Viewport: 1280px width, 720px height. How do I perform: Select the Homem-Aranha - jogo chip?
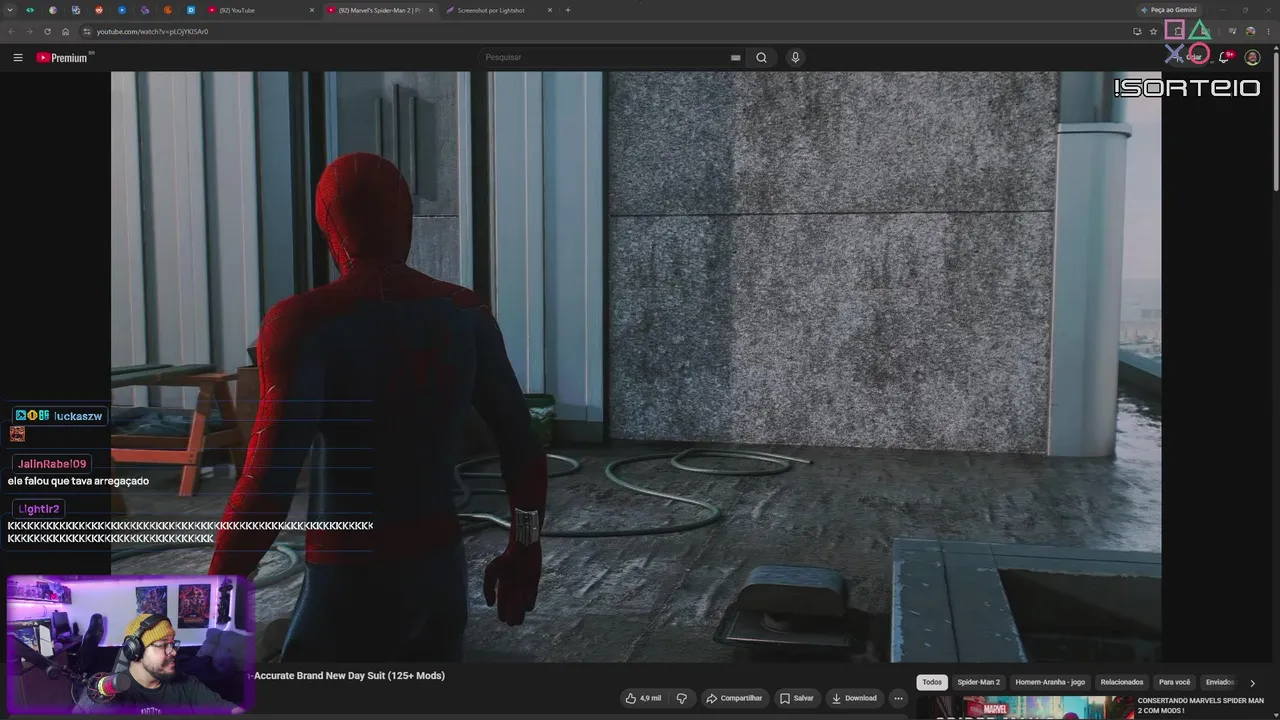click(x=1050, y=682)
